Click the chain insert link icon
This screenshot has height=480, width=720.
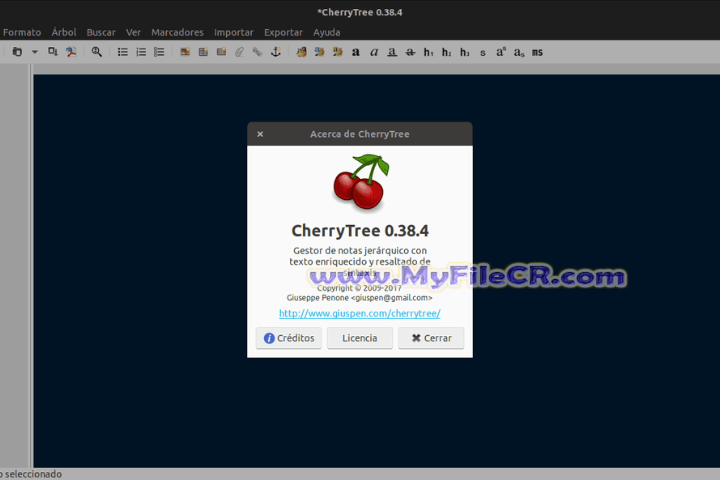[x=257, y=52]
